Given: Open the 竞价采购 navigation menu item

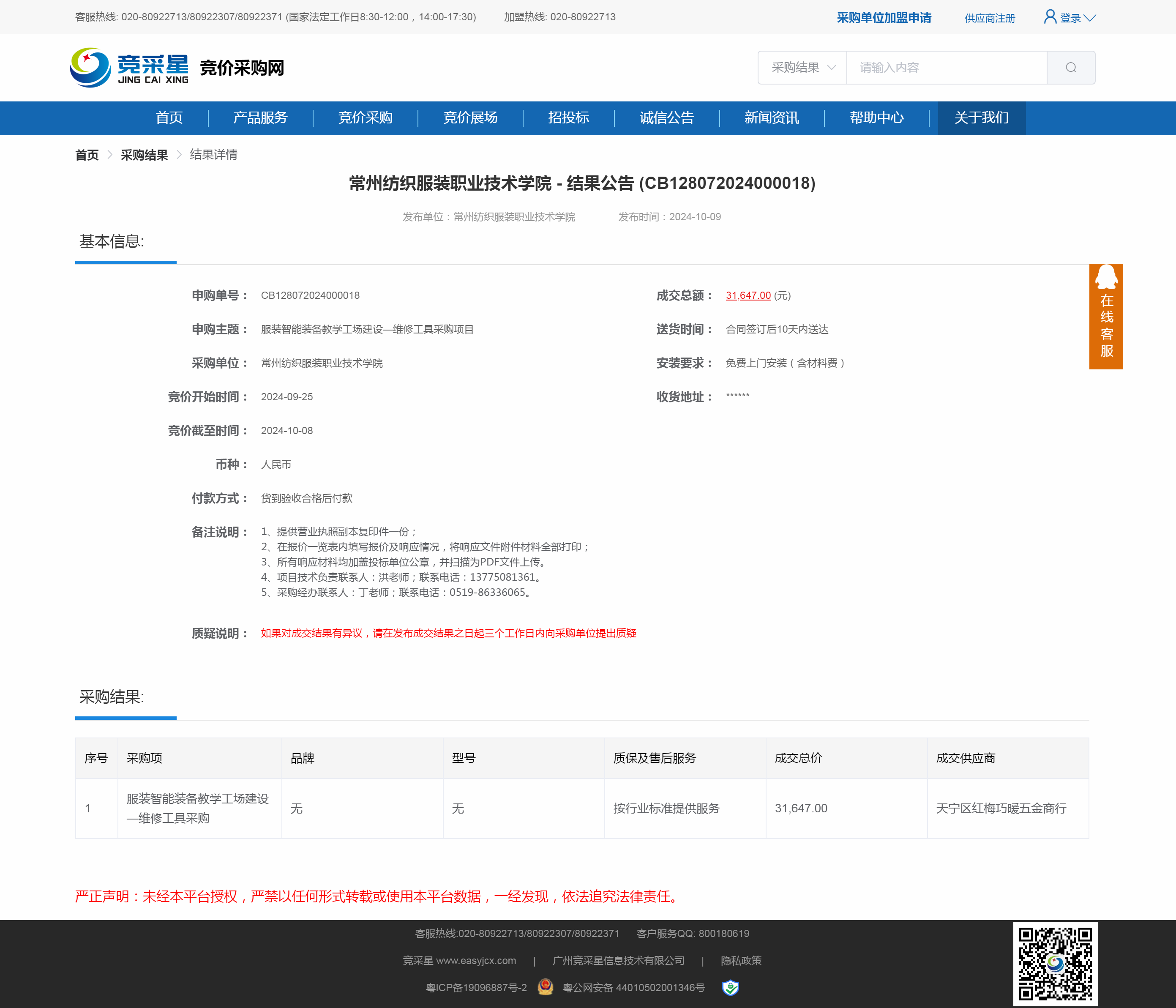Looking at the screenshot, I should tap(365, 117).
